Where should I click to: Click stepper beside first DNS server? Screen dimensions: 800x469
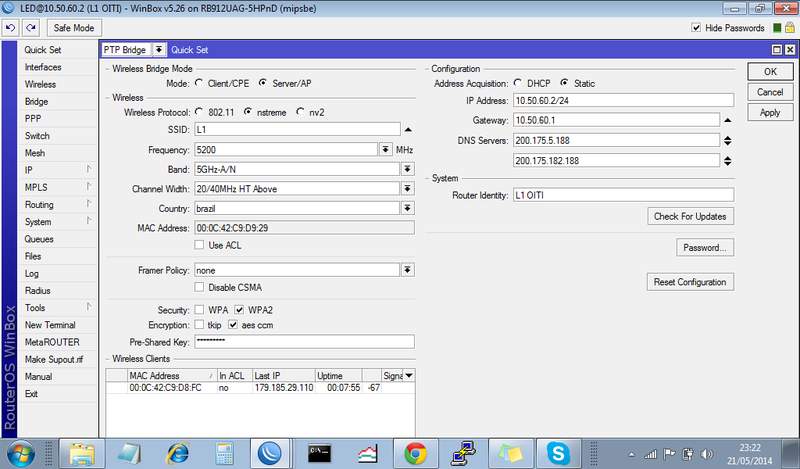(728, 140)
